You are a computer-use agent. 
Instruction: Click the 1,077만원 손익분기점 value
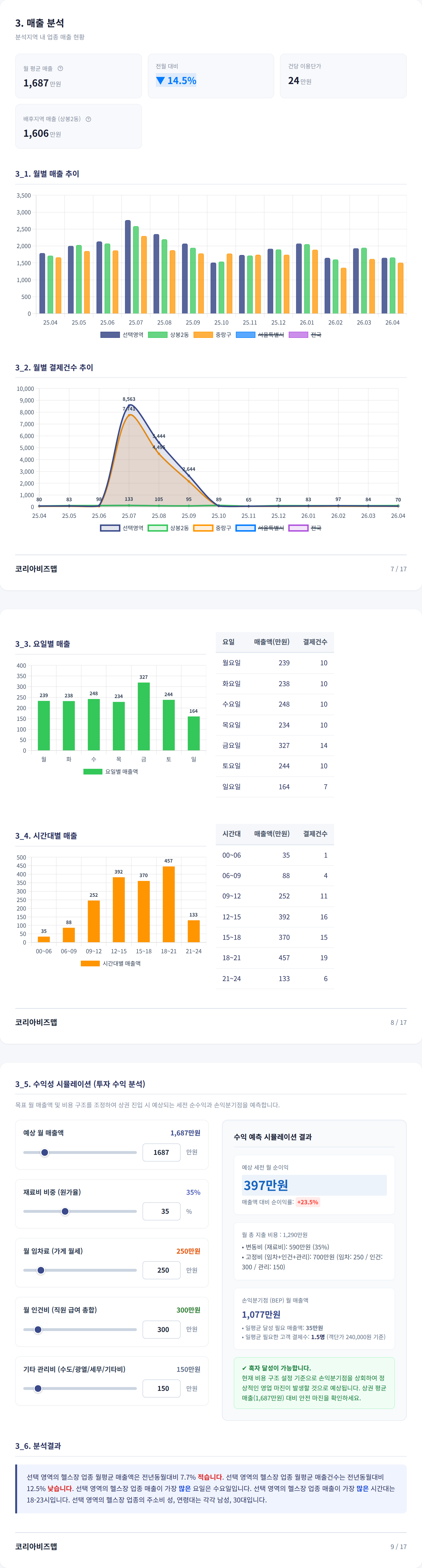click(261, 1315)
